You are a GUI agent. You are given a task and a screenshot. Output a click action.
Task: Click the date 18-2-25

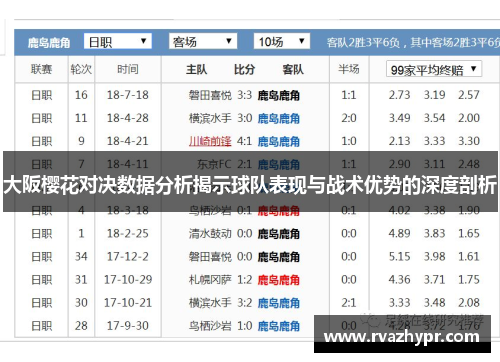128,233
